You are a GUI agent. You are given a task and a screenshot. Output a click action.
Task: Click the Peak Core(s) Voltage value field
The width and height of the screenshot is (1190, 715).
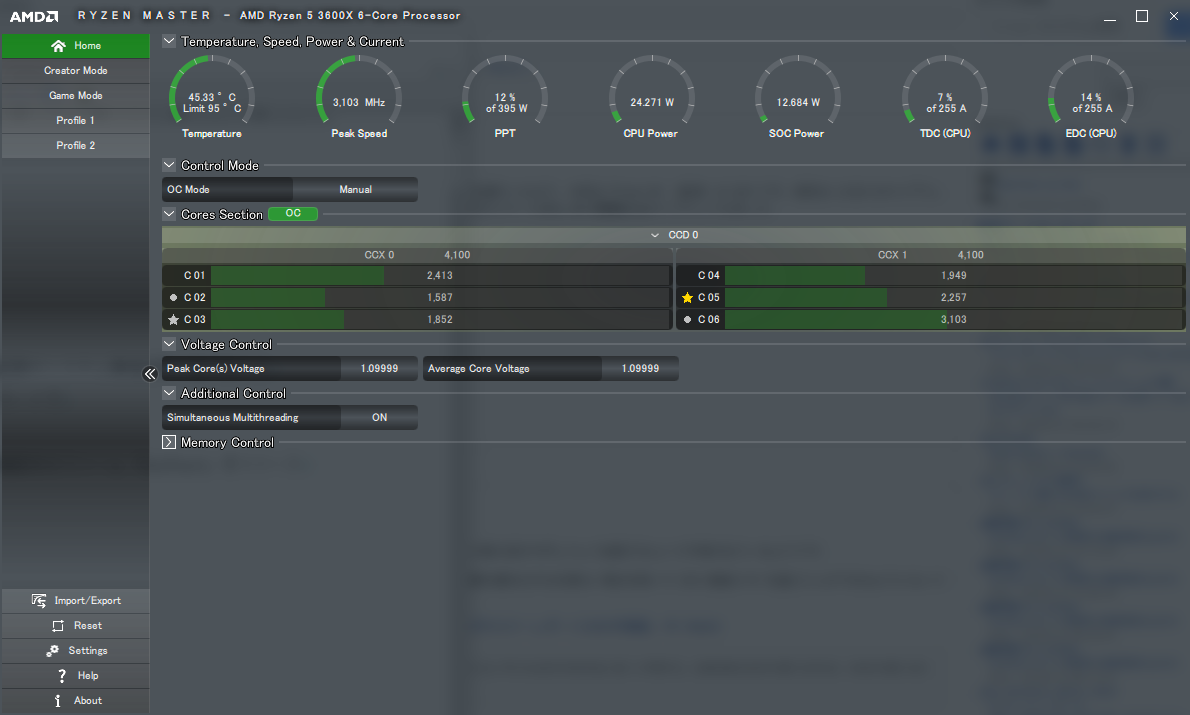click(x=379, y=369)
